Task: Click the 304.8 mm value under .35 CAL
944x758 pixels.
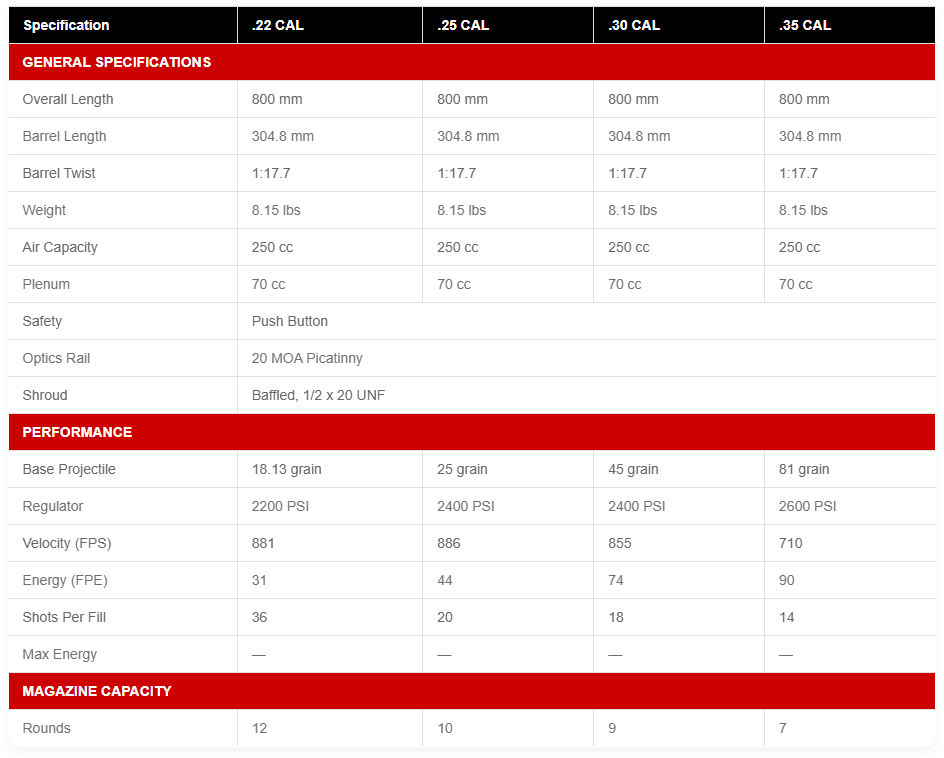Action: click(x=810, y=136)
